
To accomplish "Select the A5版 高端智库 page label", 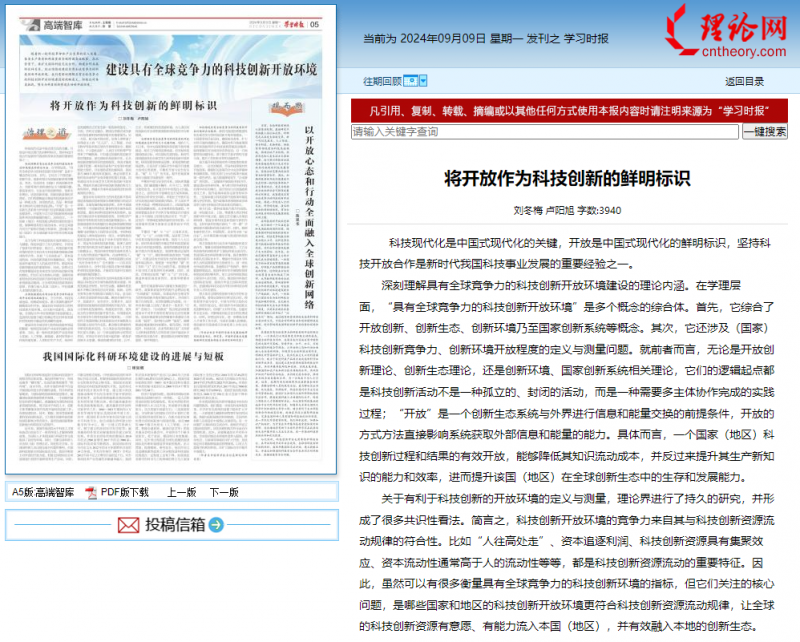I will tap(43, 493).
